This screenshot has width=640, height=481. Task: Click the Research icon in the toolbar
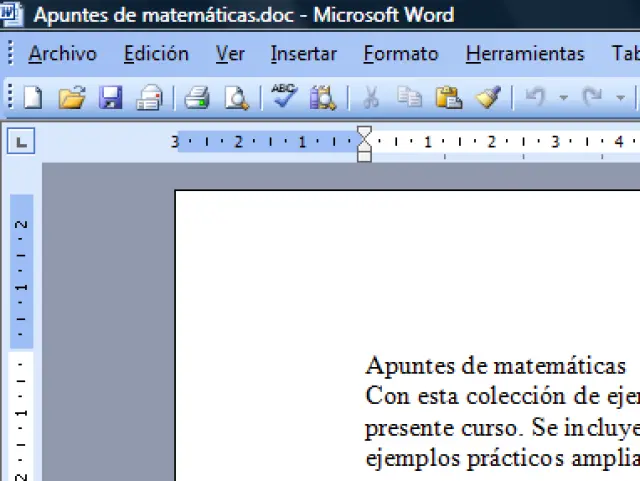tap(322, 98)
